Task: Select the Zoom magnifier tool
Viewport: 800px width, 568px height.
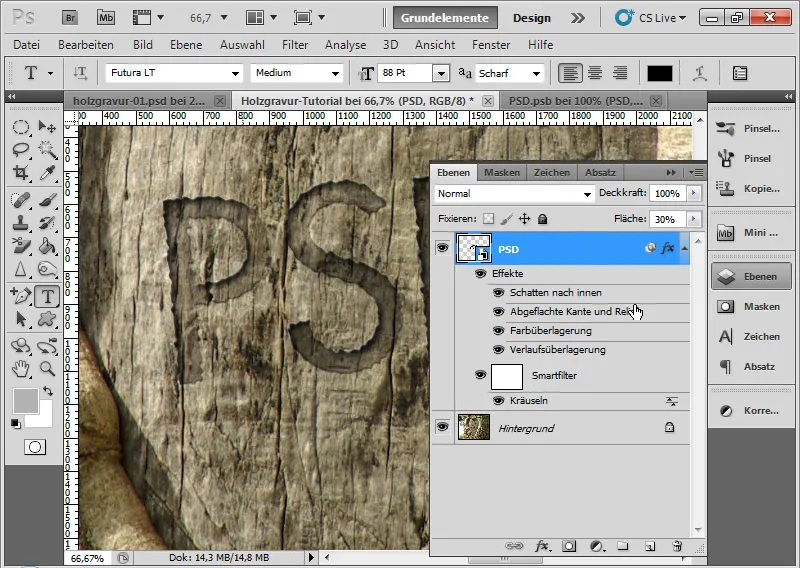Action: [47, 368]
